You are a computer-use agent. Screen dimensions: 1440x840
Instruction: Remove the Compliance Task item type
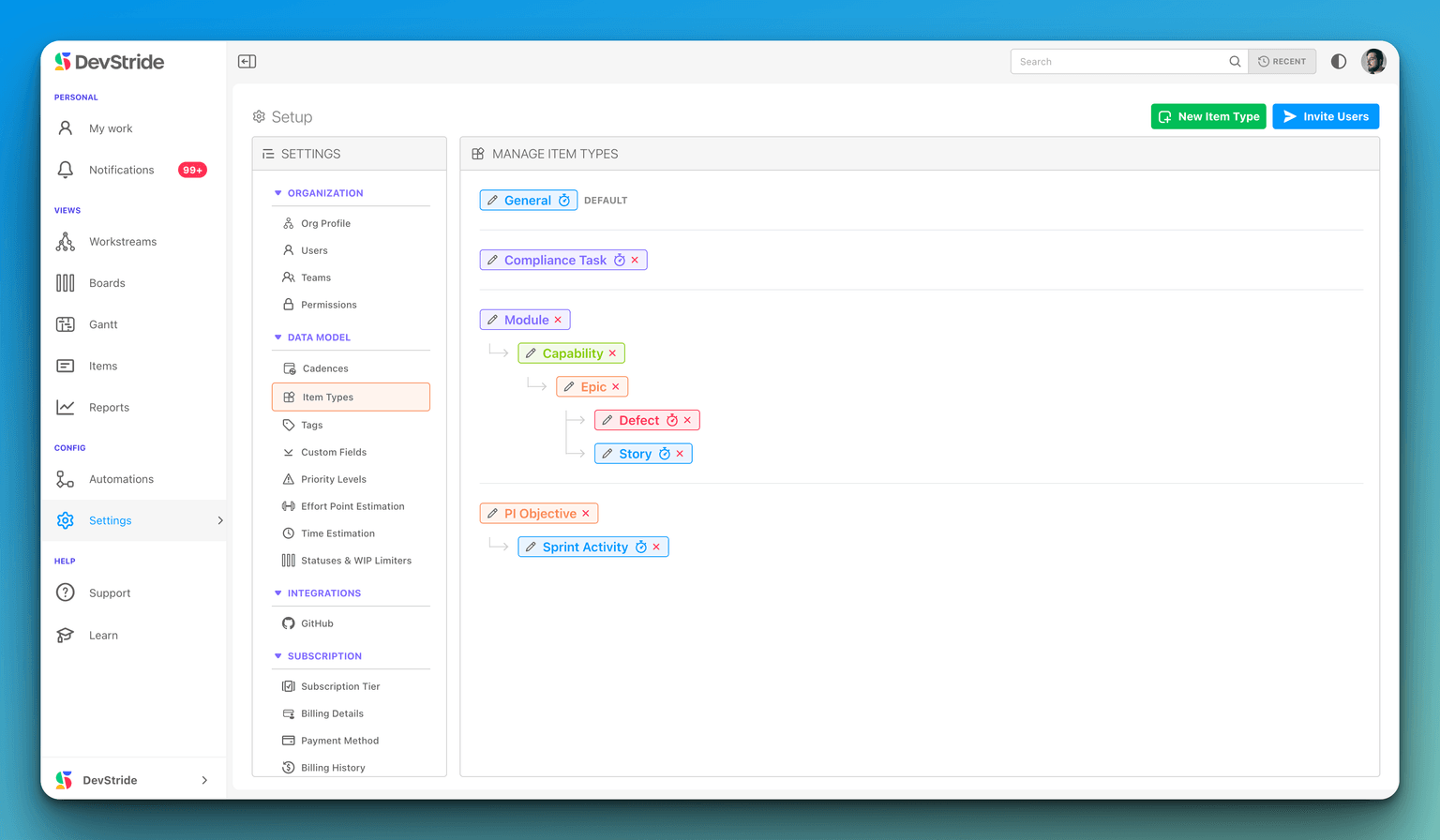tap(635, 261)
